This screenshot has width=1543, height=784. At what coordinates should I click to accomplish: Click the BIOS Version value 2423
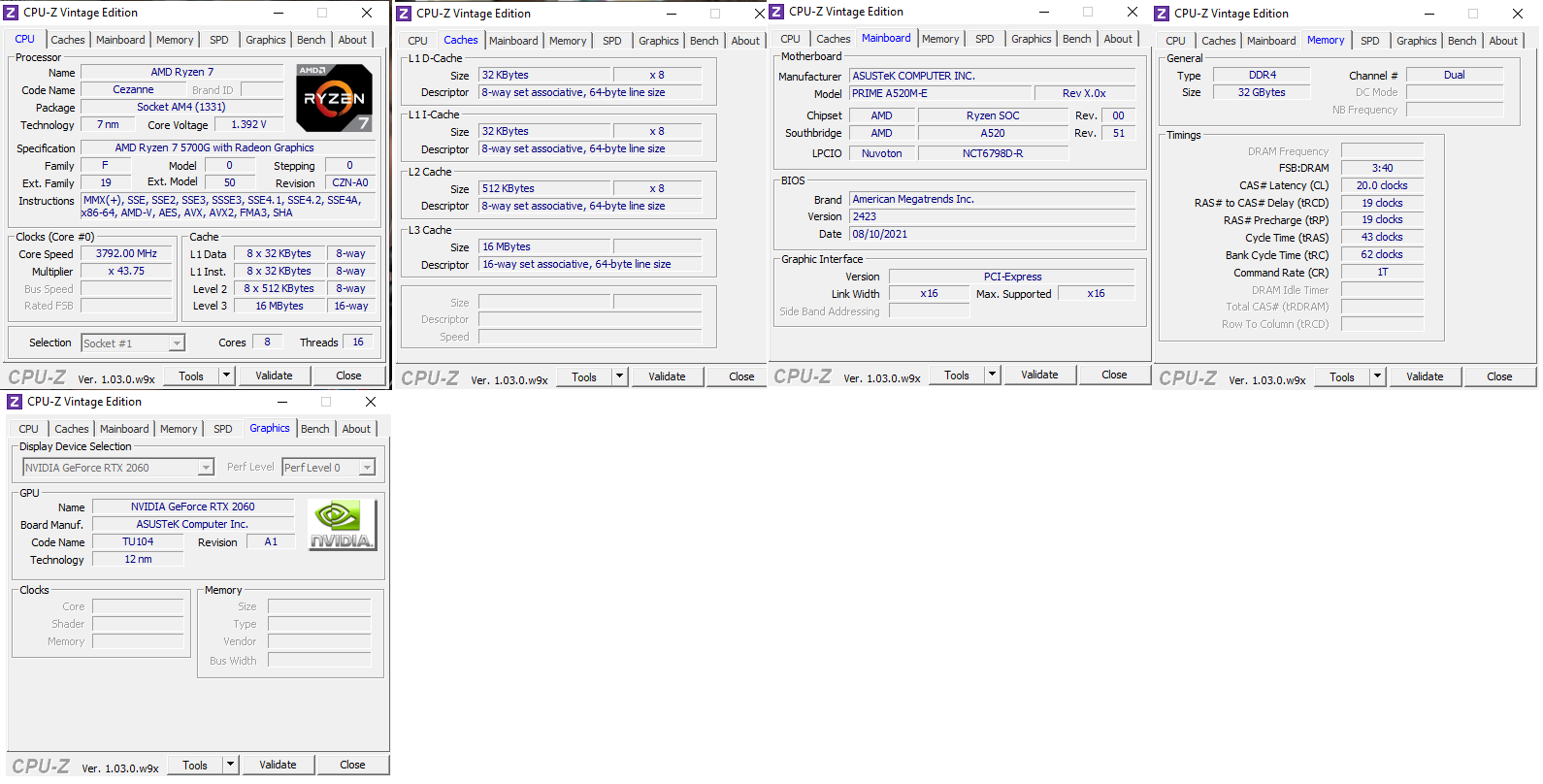992,216
